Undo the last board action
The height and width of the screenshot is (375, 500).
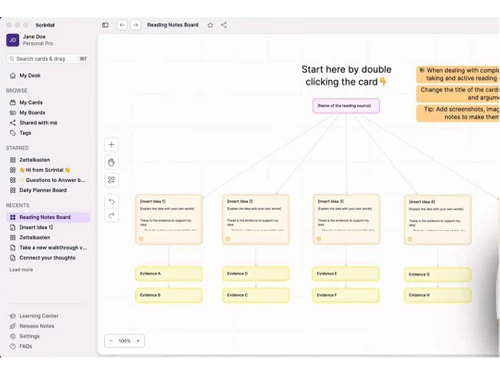pos(111,201)
